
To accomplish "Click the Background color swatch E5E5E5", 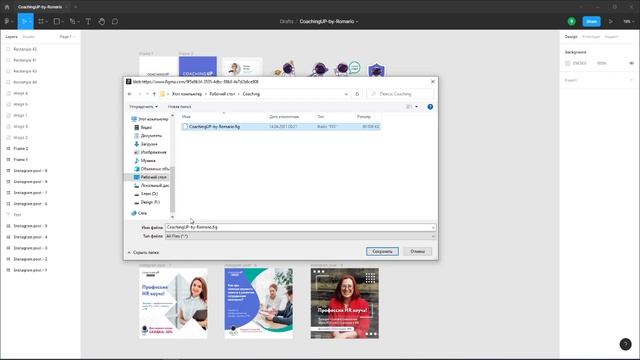I will (568, 63).
